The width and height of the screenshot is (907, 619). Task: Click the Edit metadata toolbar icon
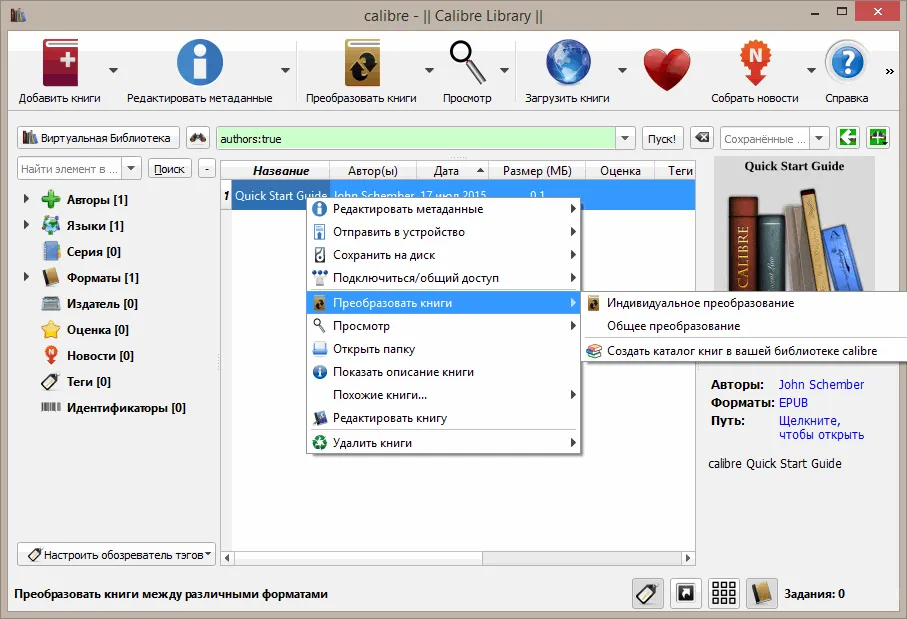200,62
